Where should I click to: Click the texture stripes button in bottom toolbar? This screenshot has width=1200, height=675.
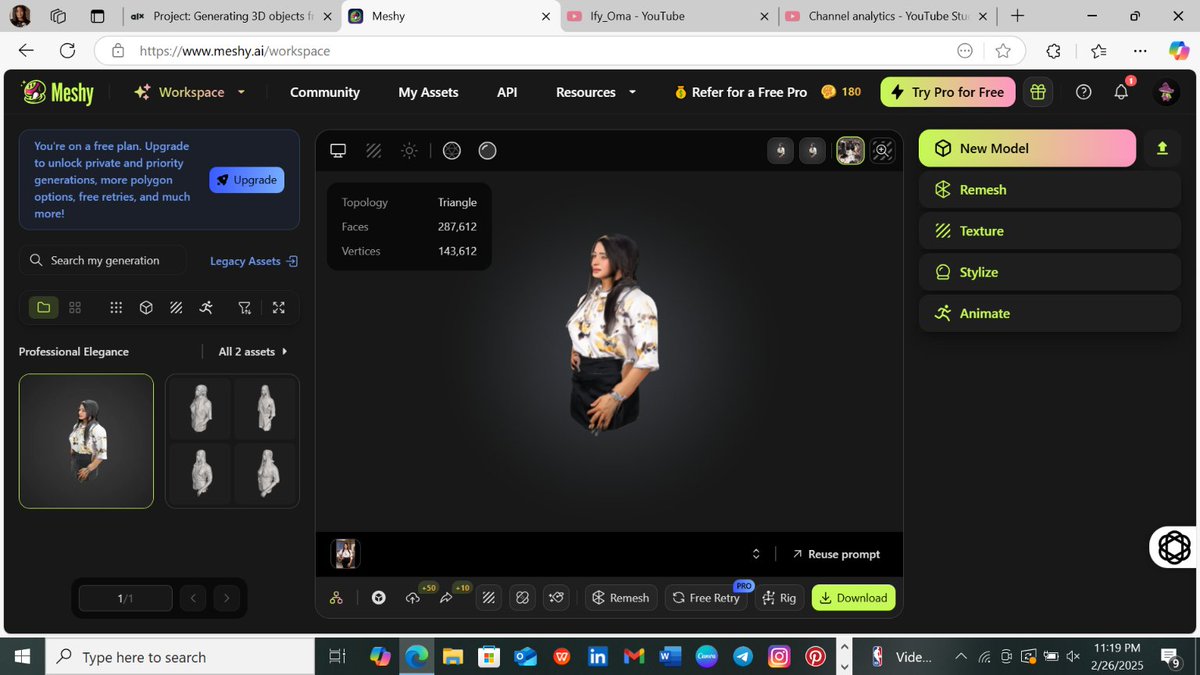point(489,598)
